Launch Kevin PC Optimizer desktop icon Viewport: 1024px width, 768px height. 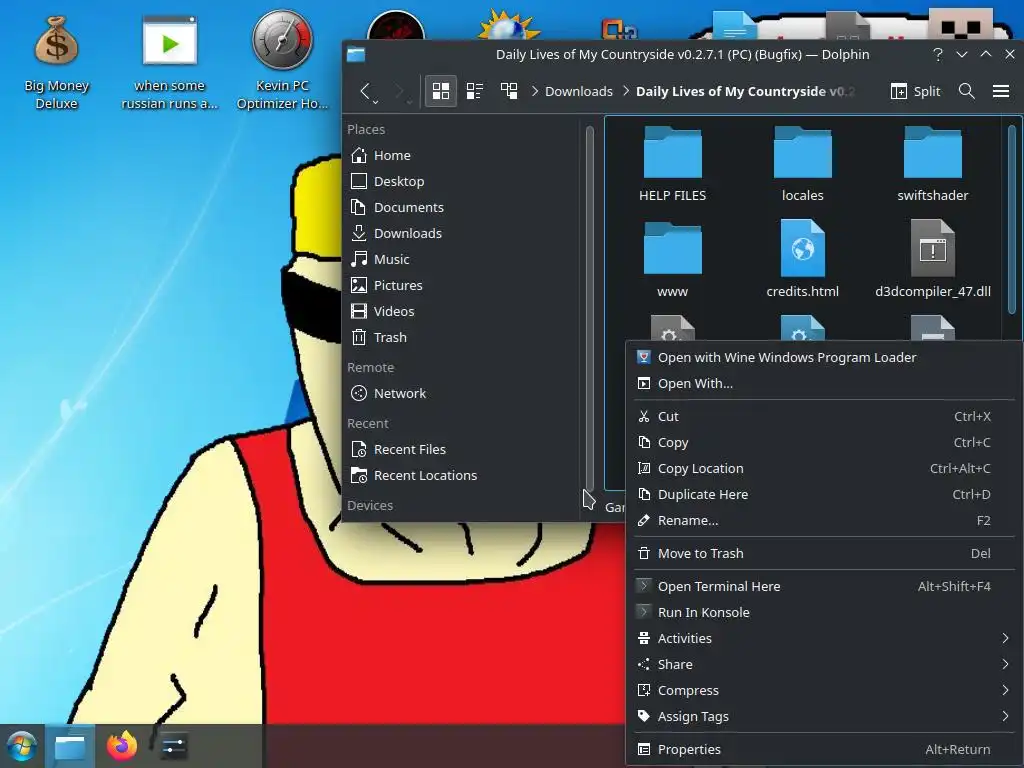point(282,62)
